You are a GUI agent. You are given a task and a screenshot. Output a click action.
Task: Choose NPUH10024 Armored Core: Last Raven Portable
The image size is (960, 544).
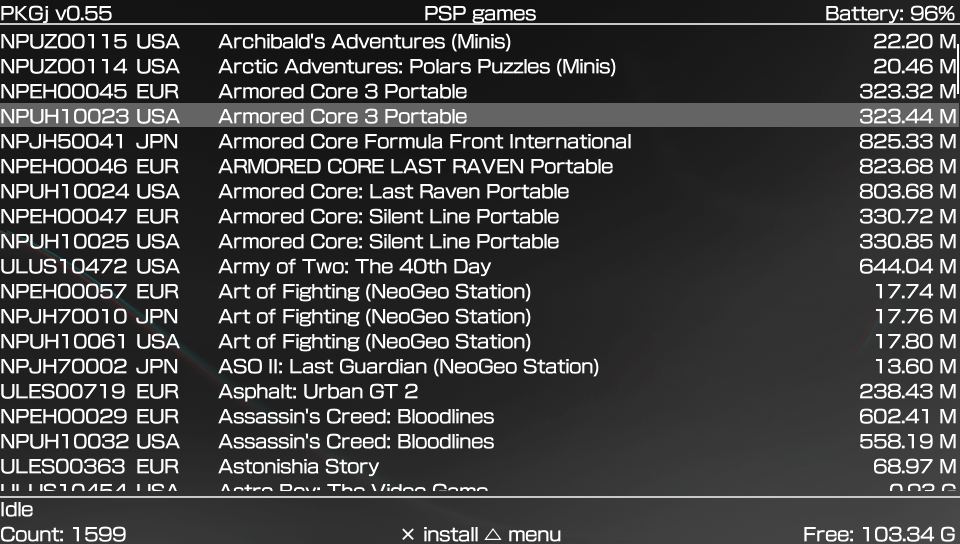coord(480,192)
